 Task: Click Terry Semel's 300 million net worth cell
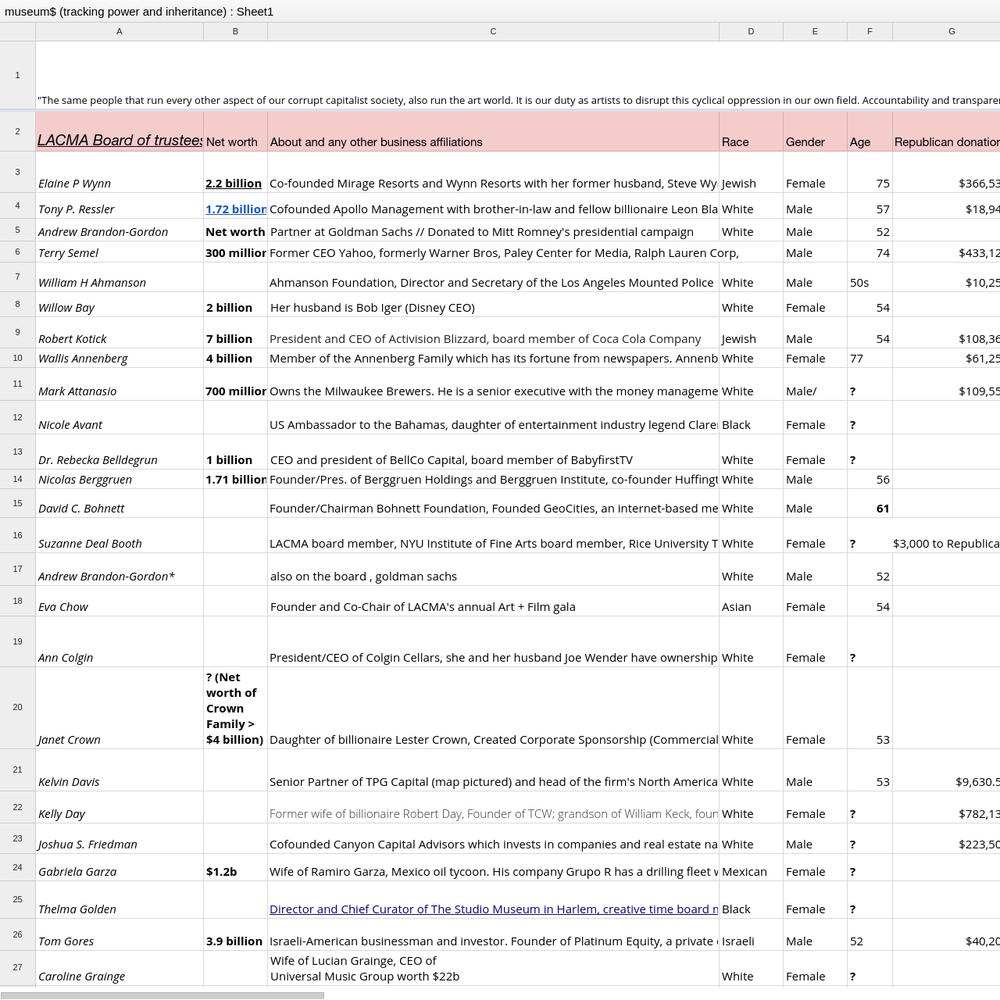pyautogui.click(x=235, y=252)
